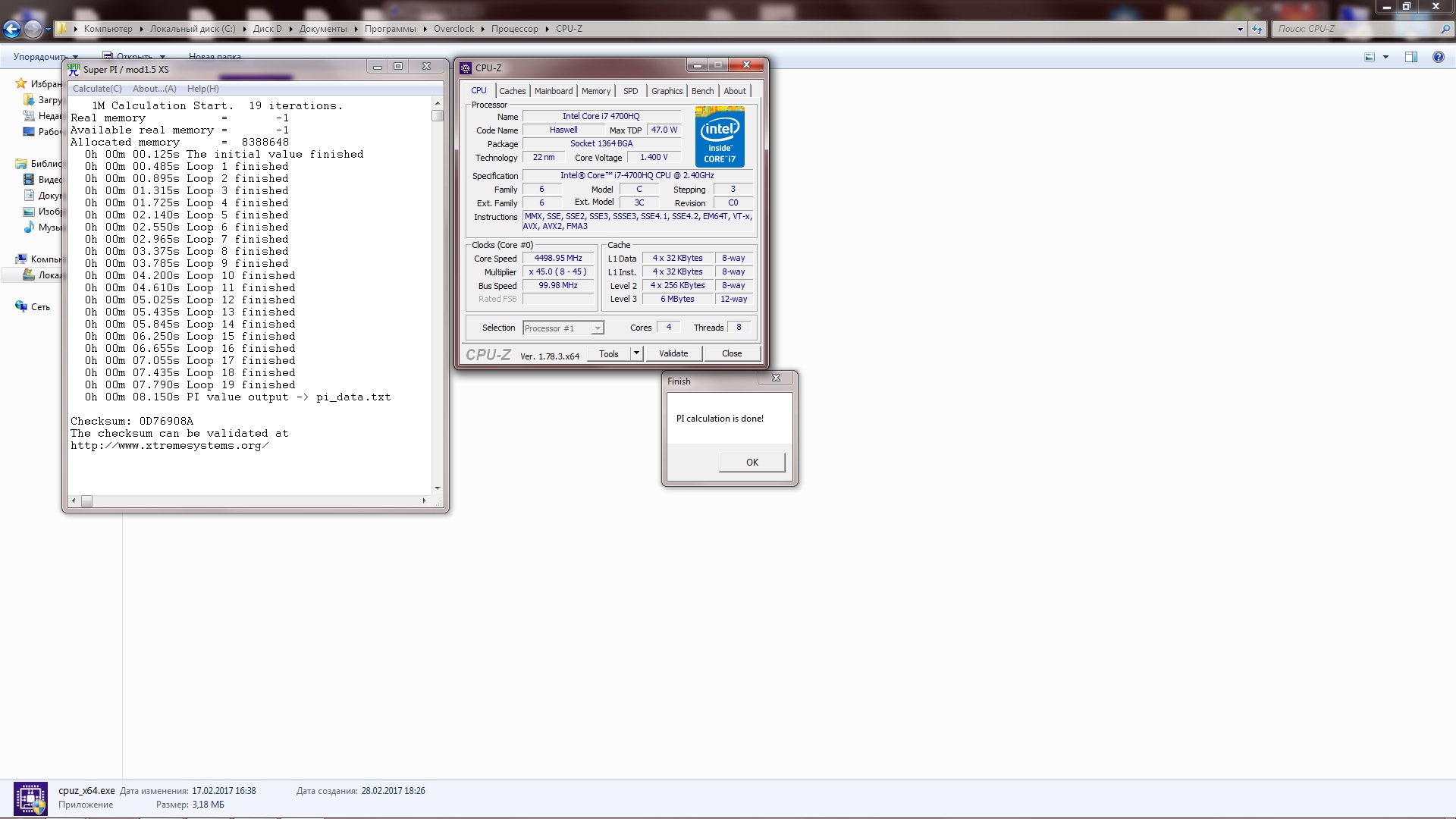The height and width of the screenshot is (819, 1456).
Task: Open the Downloads folder icon in Favorites
Action: point(29,100)
